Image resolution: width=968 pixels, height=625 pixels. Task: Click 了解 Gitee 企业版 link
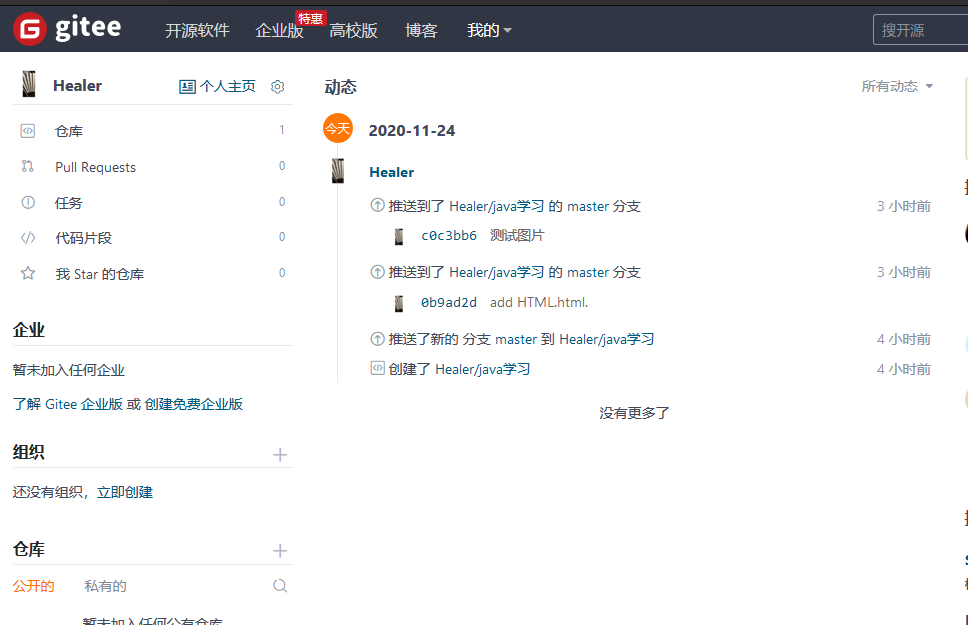67,404
